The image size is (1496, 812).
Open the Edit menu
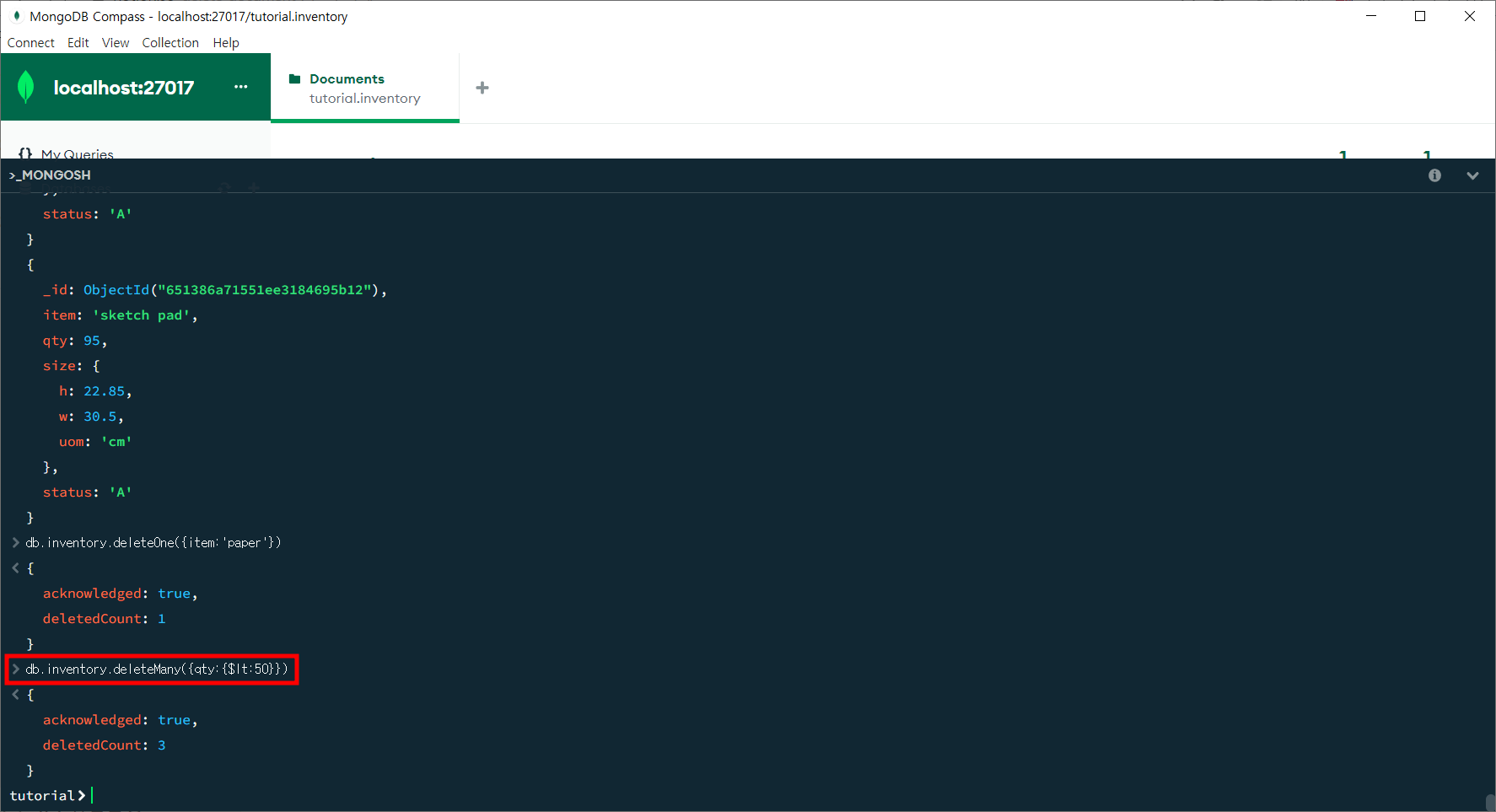click(x=78, y=43)
